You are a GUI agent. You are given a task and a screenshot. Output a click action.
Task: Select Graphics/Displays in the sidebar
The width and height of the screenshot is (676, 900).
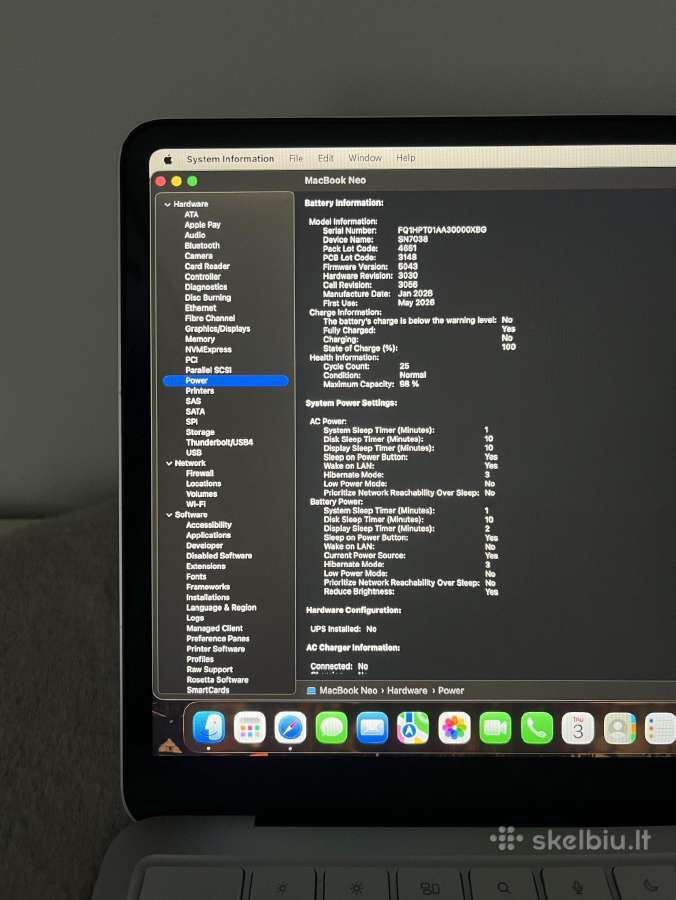coord(217,329)
